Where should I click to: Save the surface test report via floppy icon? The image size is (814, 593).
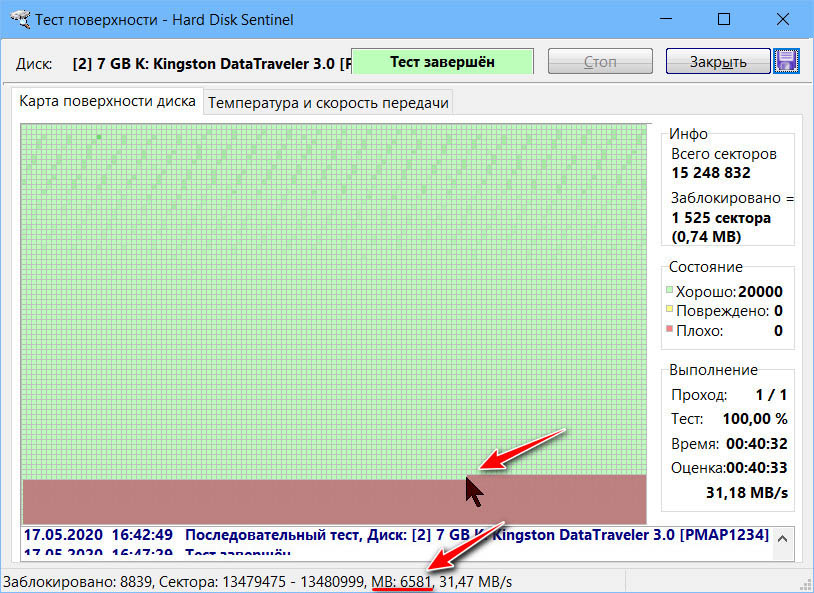pyautogui.click(x=786, y=61)
